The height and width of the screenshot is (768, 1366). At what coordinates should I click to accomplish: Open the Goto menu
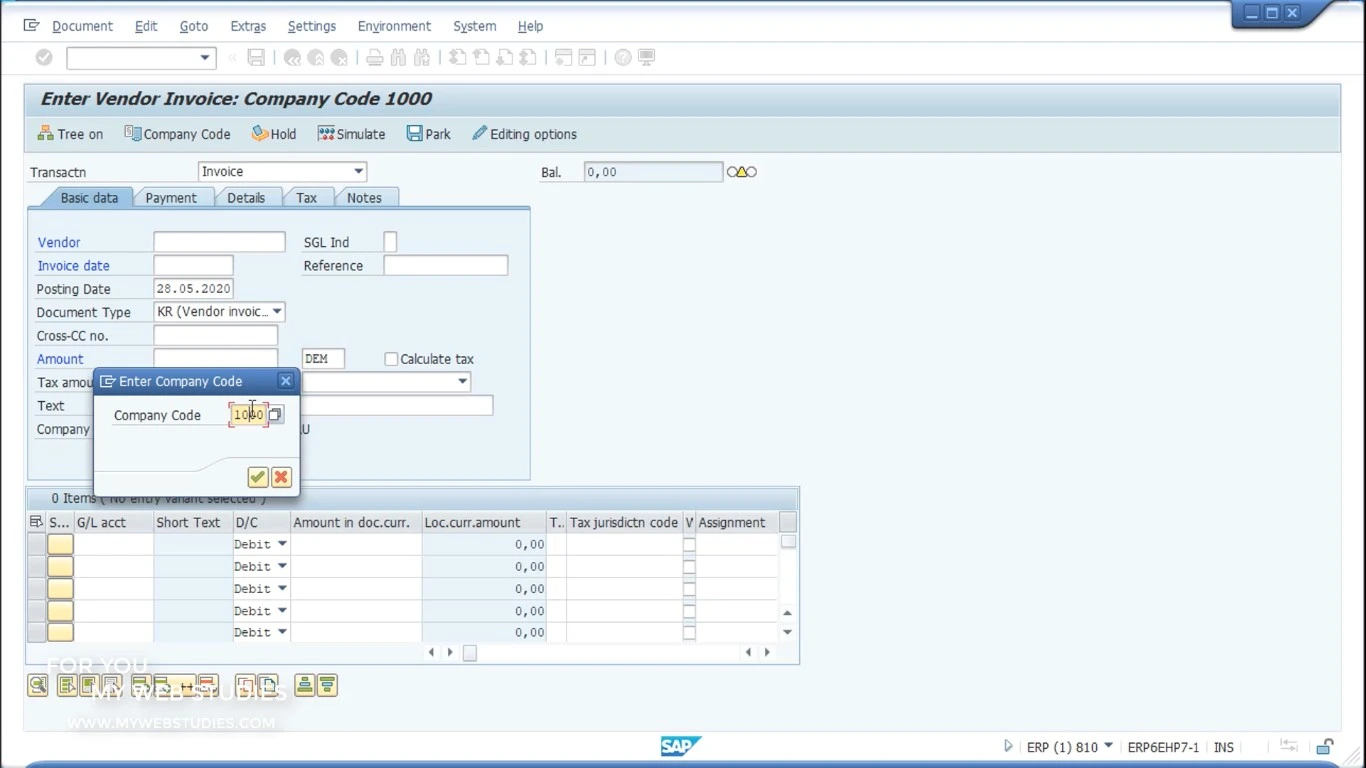pos(194,26)
